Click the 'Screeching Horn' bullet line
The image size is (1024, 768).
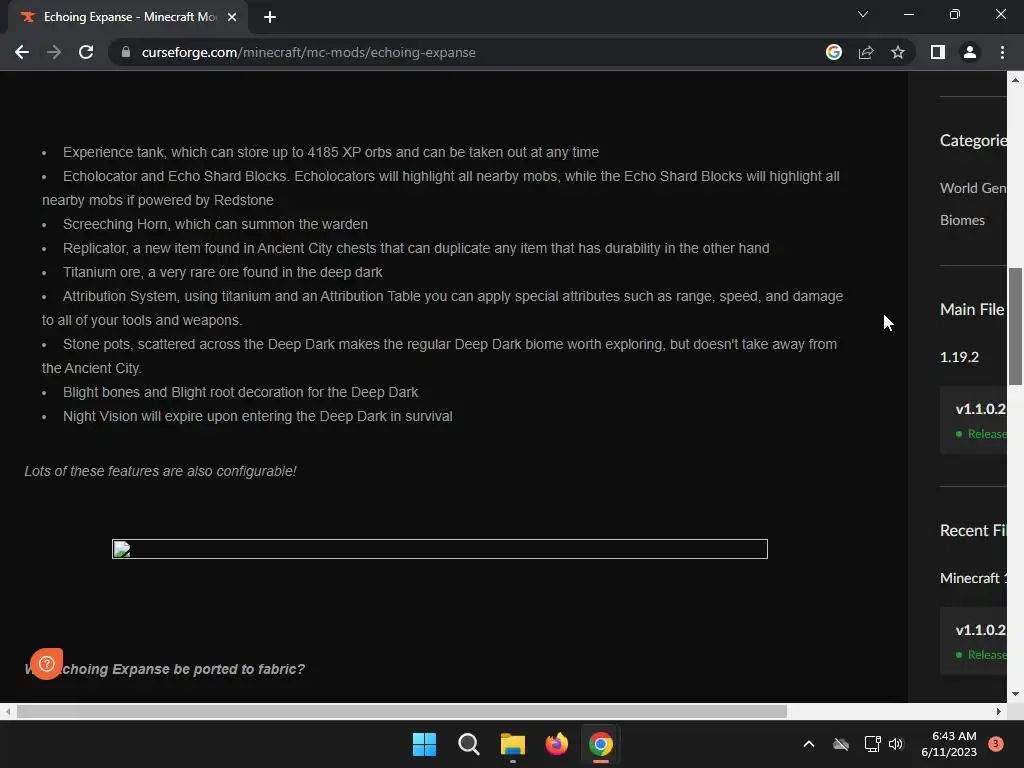216,224
